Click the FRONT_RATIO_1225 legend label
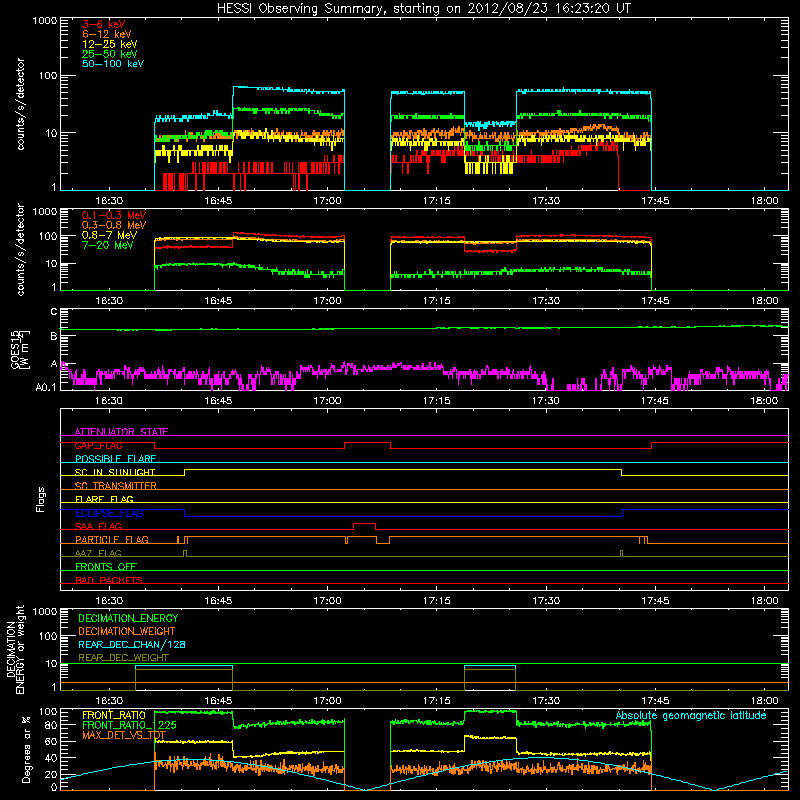The image size is (800, 800). [x=129, y=725]
